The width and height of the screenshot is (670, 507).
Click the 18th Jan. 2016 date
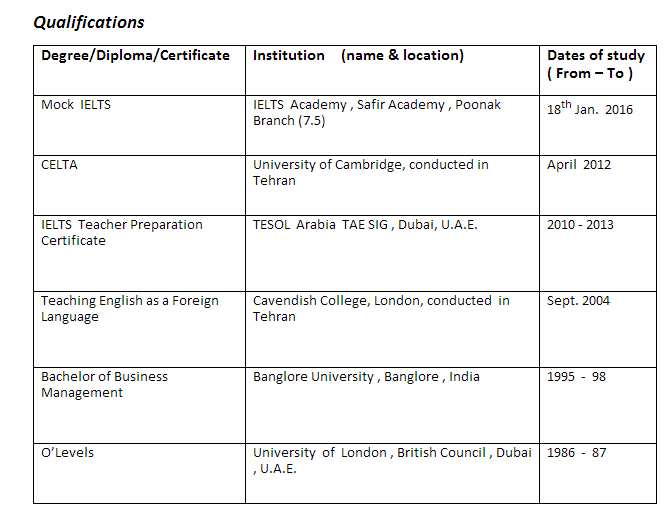[589, 109]
